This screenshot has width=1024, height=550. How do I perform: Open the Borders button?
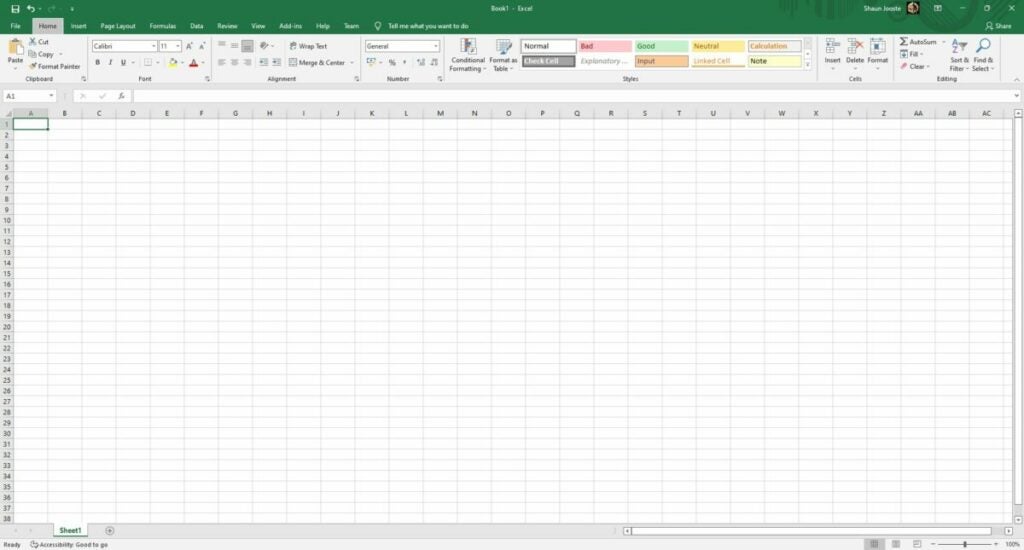click(148, 63)
